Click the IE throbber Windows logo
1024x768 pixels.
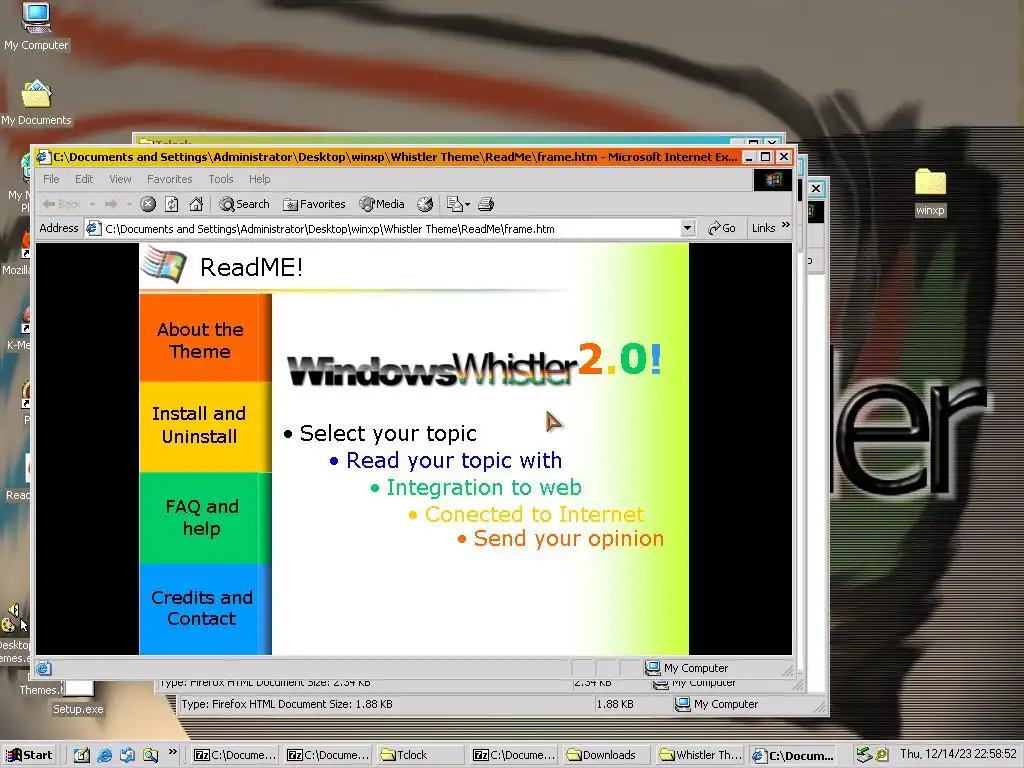click(773, 180)
